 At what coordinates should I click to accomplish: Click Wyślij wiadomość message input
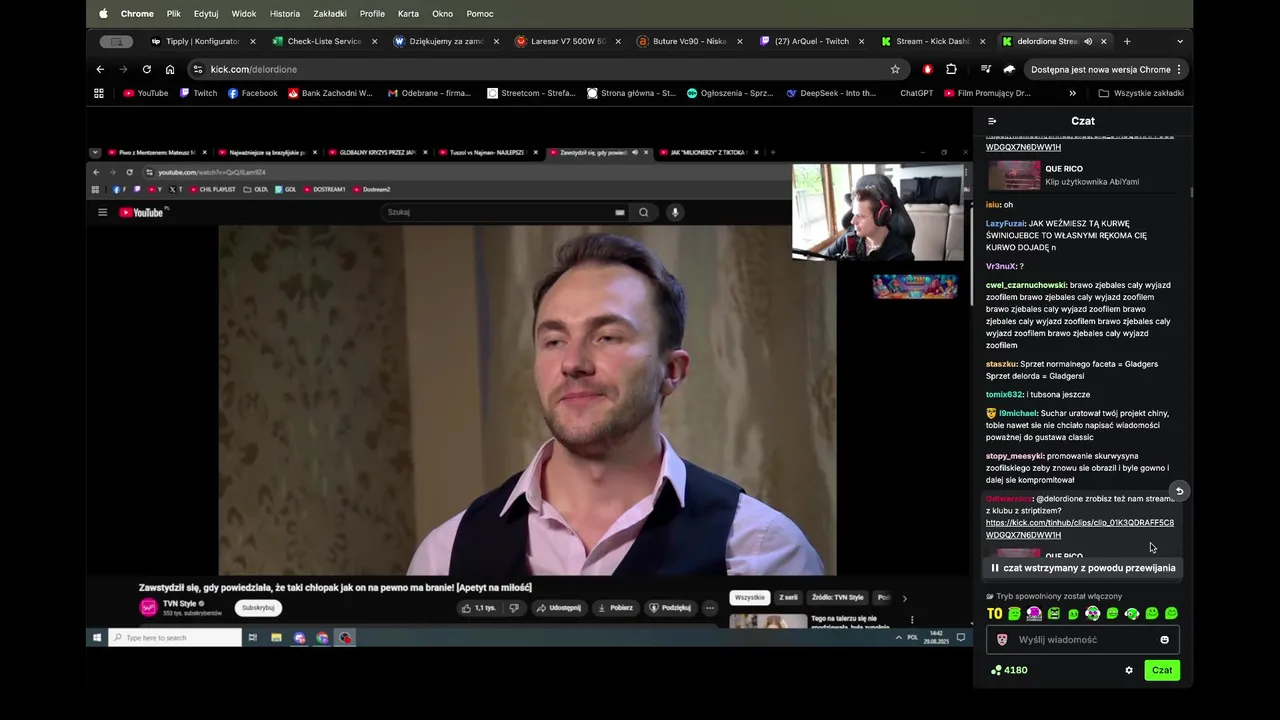[x=1083, y=640]
